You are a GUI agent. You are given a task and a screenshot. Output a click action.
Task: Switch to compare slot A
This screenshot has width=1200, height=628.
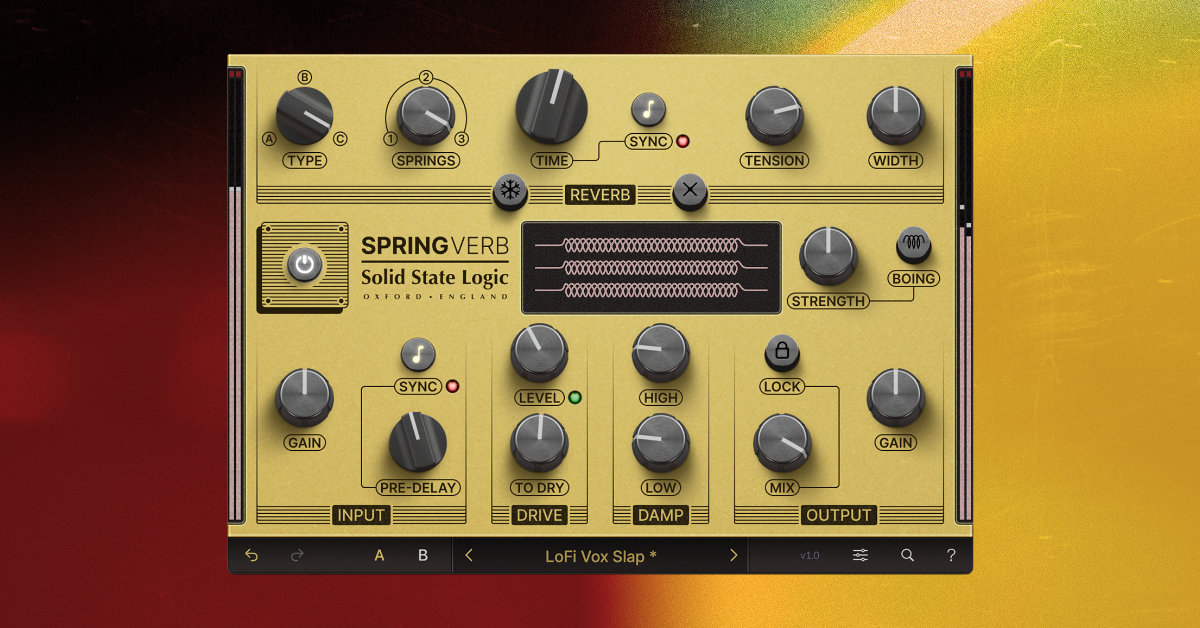(x=379, y=554)
